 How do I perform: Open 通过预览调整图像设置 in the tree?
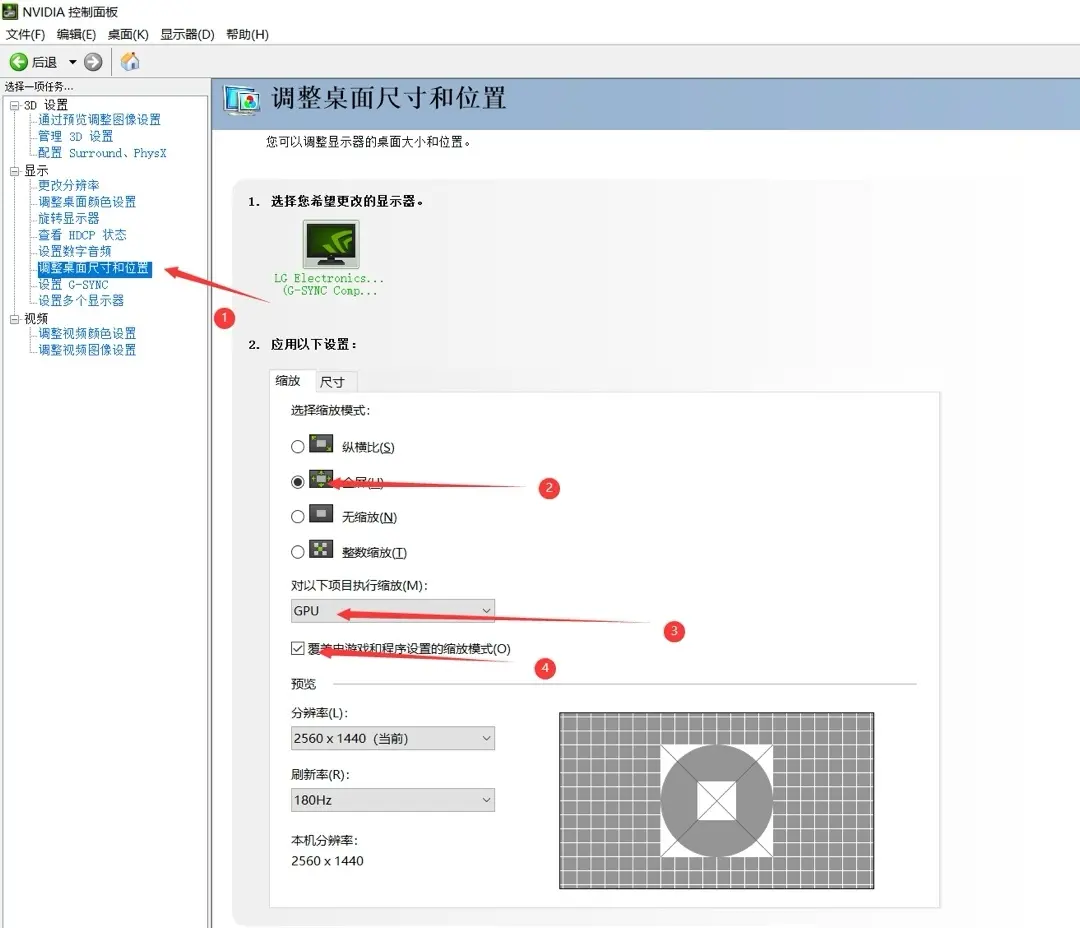(99, 120)
